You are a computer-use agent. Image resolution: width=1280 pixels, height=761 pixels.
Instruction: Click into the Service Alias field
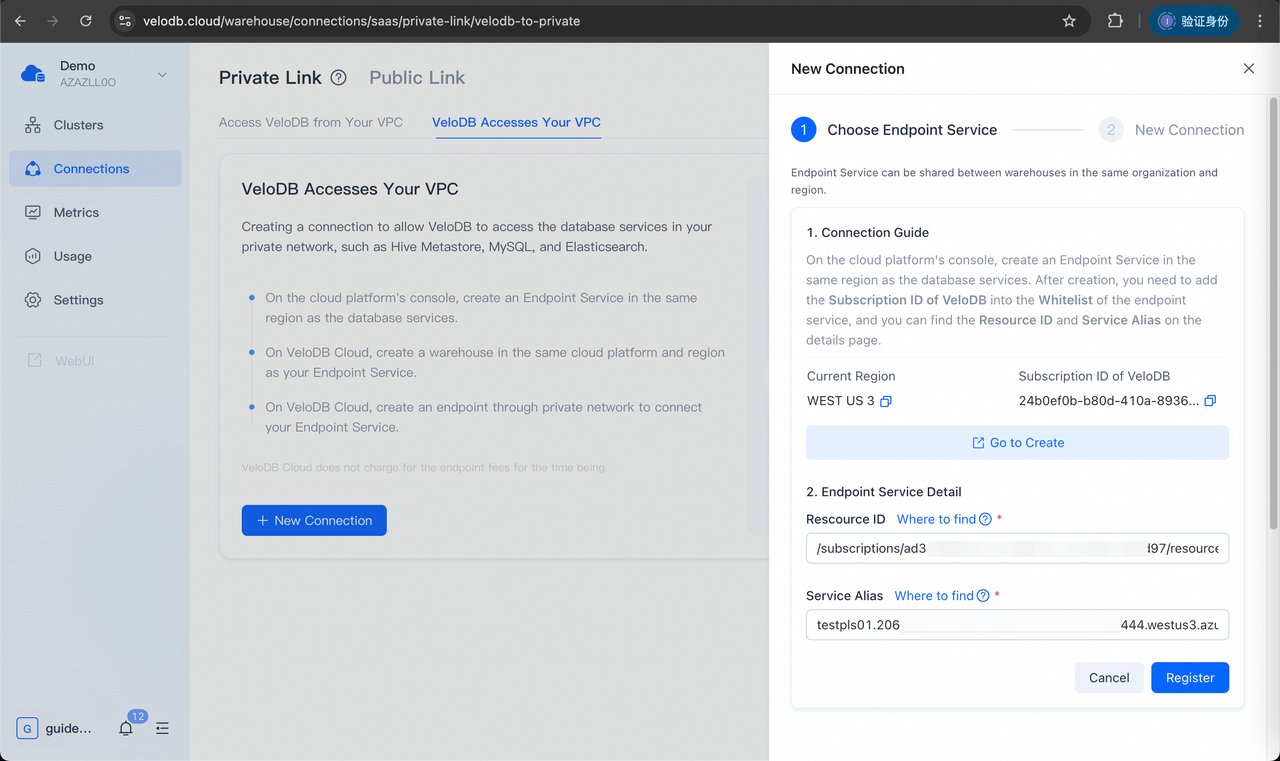(x=1017, y=624)
